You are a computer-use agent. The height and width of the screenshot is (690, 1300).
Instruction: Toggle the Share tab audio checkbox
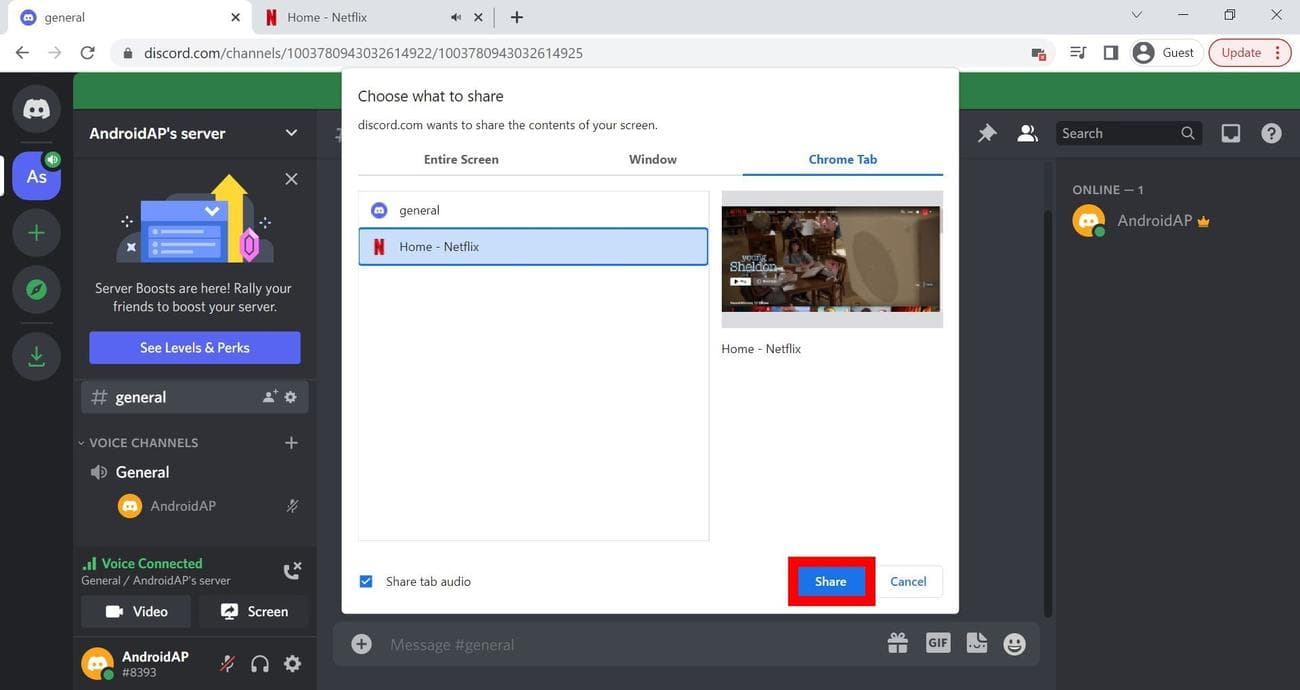click(366, 581)
